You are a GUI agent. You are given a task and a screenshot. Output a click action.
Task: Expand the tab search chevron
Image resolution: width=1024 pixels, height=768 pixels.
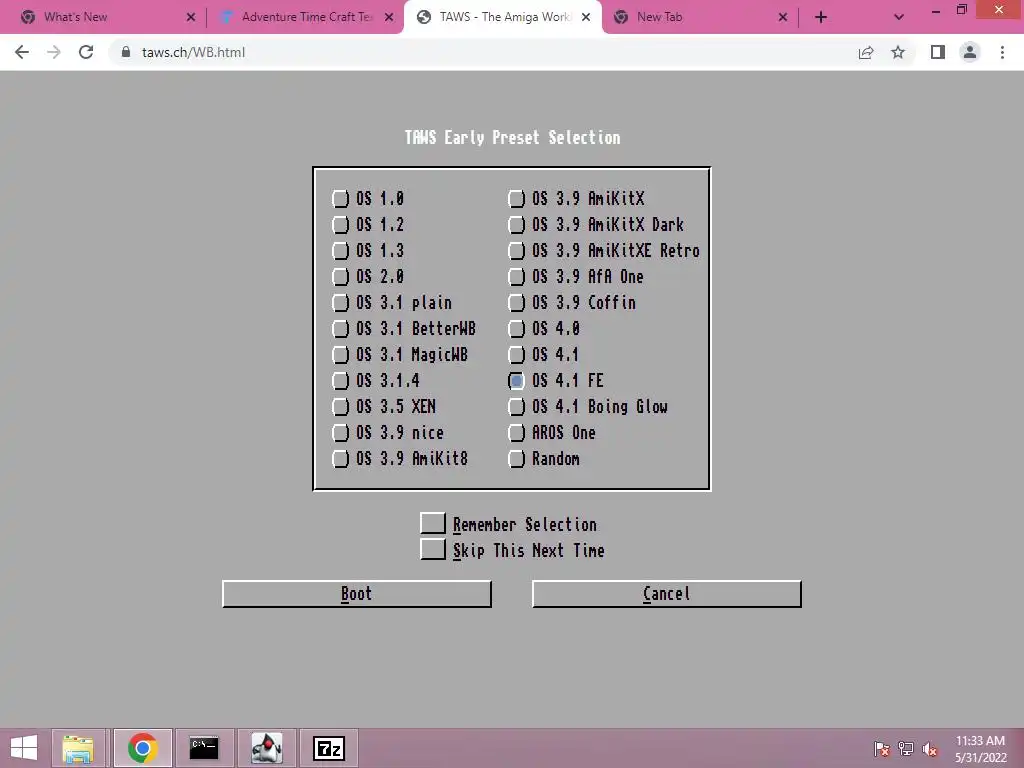tap(899, 17)
